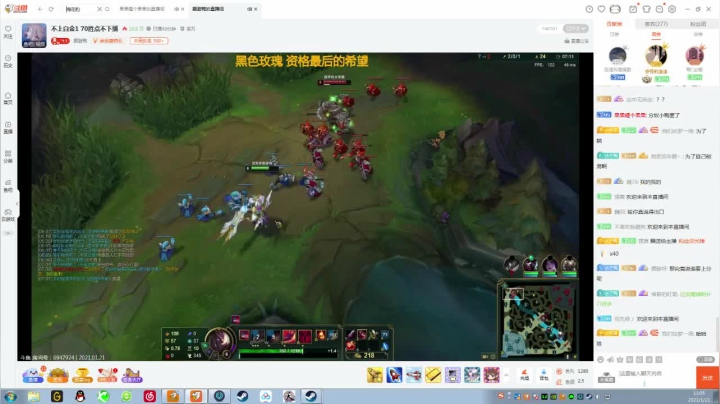Screen dimensions: 720x404
Task: Open the shirt skin icon in title bar
Action: point(647,9)
